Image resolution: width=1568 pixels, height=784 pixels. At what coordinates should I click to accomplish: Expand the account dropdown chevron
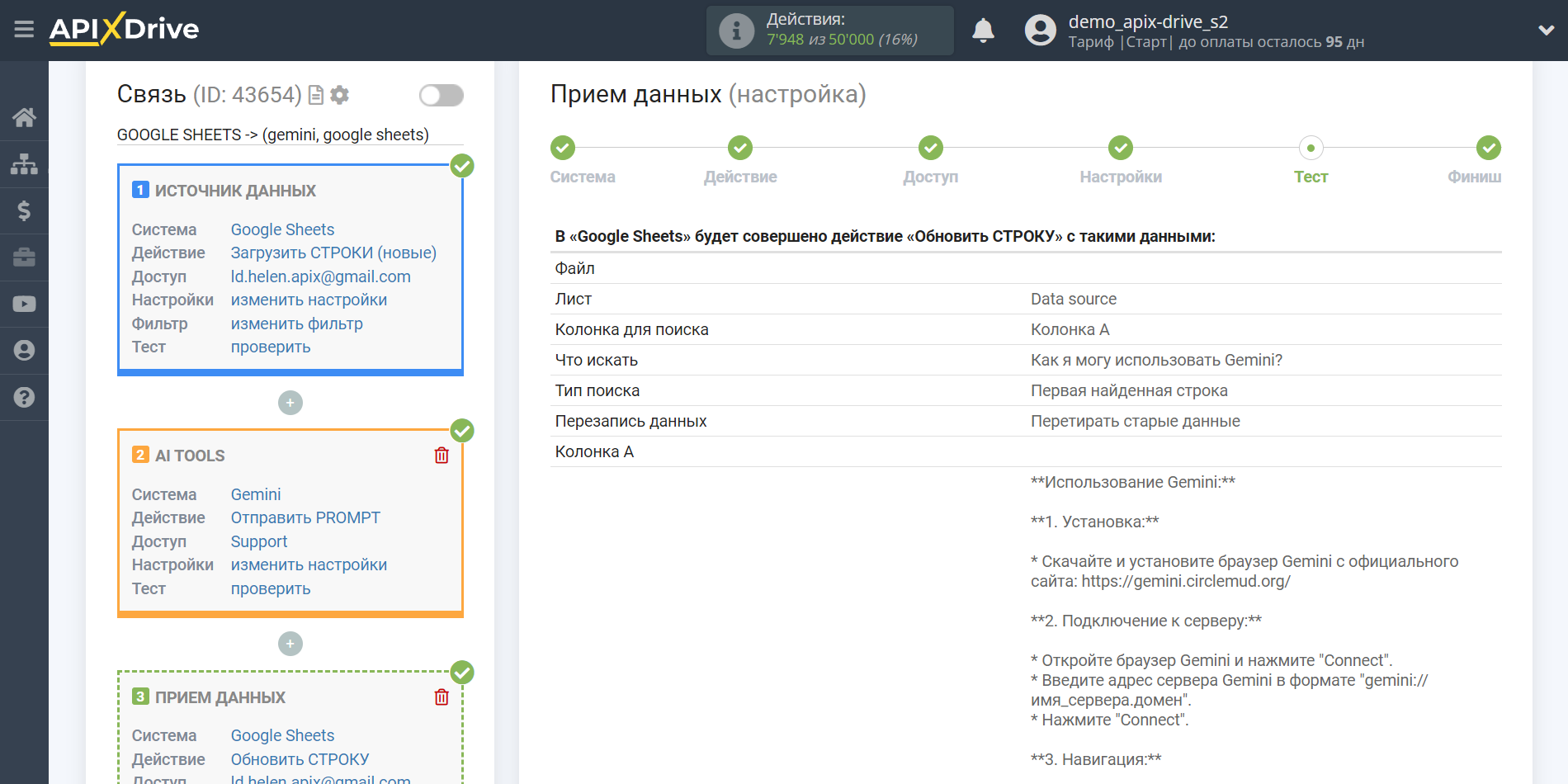tap(1546, 31)
